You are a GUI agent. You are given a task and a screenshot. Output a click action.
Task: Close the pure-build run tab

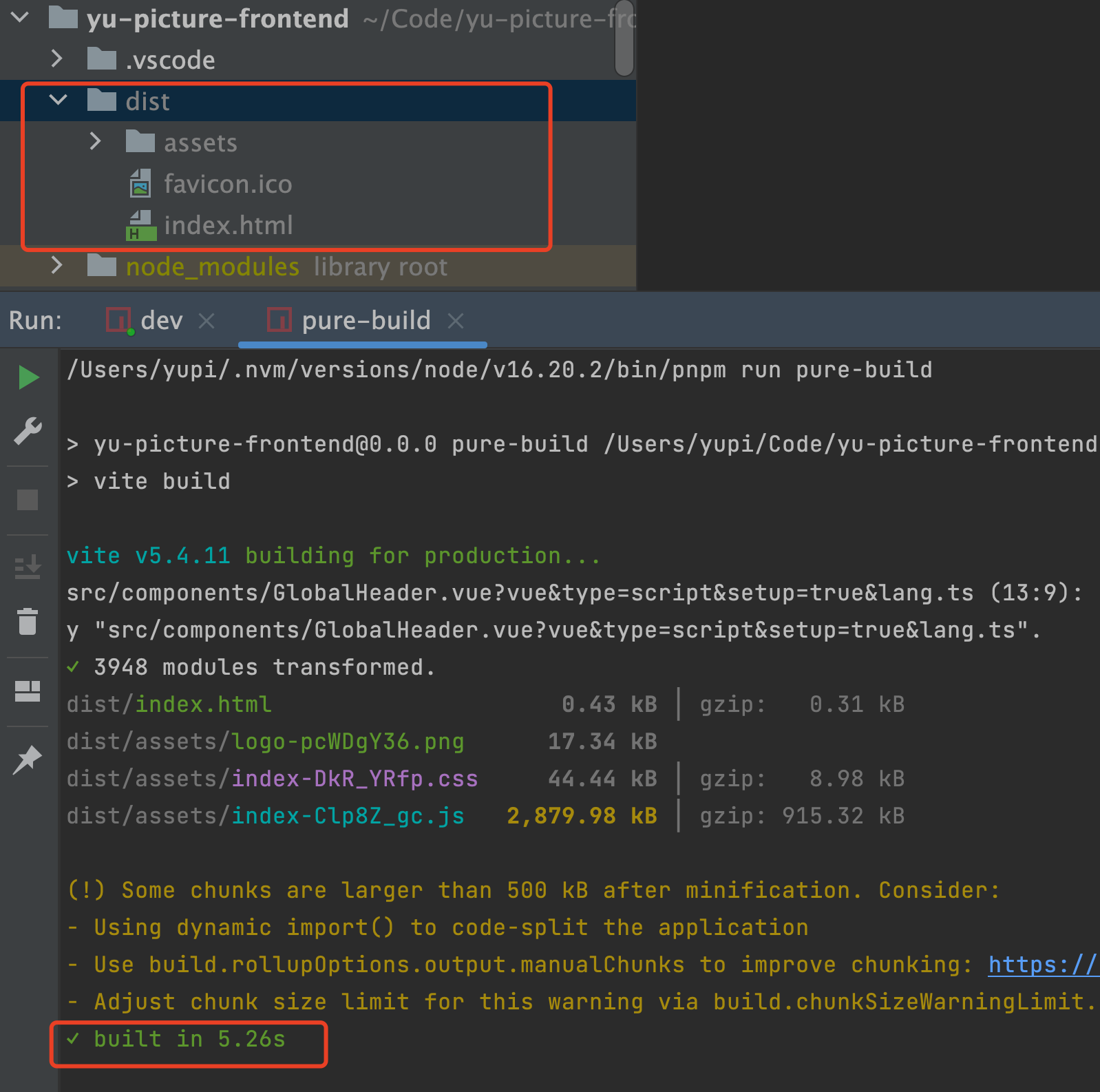coord(456,321)
